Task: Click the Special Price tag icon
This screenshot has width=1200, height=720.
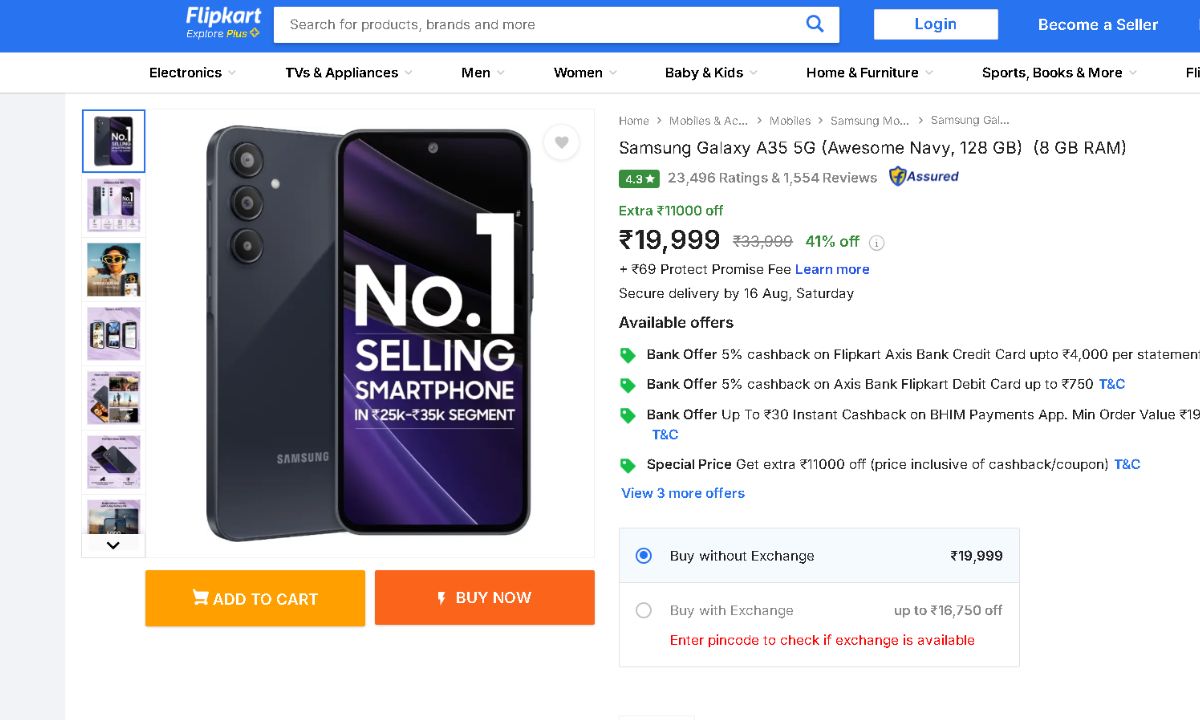Action: pyautogui.click(x=628, y=465)
